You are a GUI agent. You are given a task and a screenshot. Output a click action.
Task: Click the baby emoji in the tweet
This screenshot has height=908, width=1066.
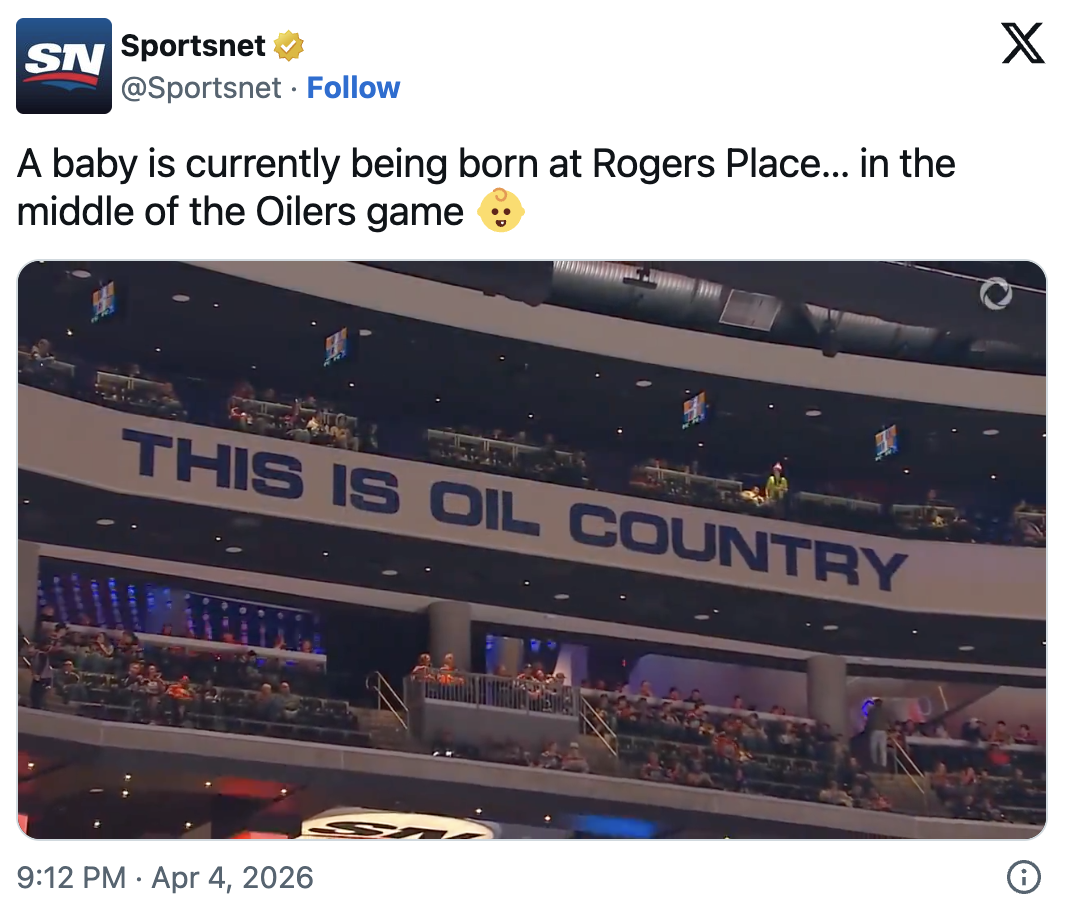pyautogui.click(x=500, y=211)
